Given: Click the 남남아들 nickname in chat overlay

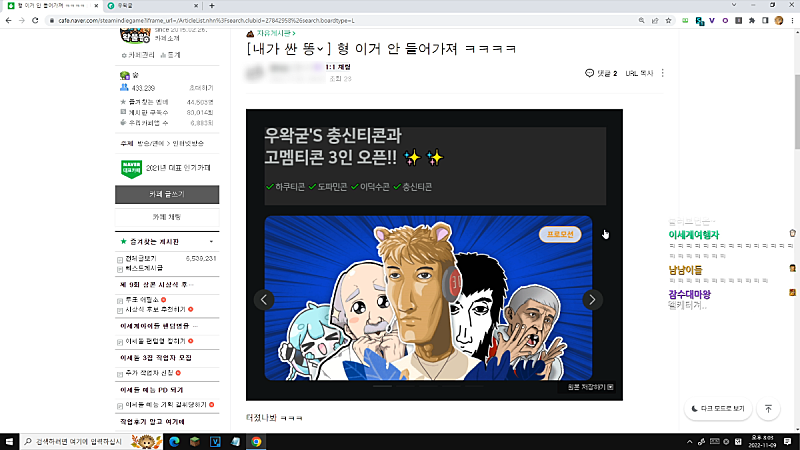Looking at the screenshot, I should pos(685,270).
